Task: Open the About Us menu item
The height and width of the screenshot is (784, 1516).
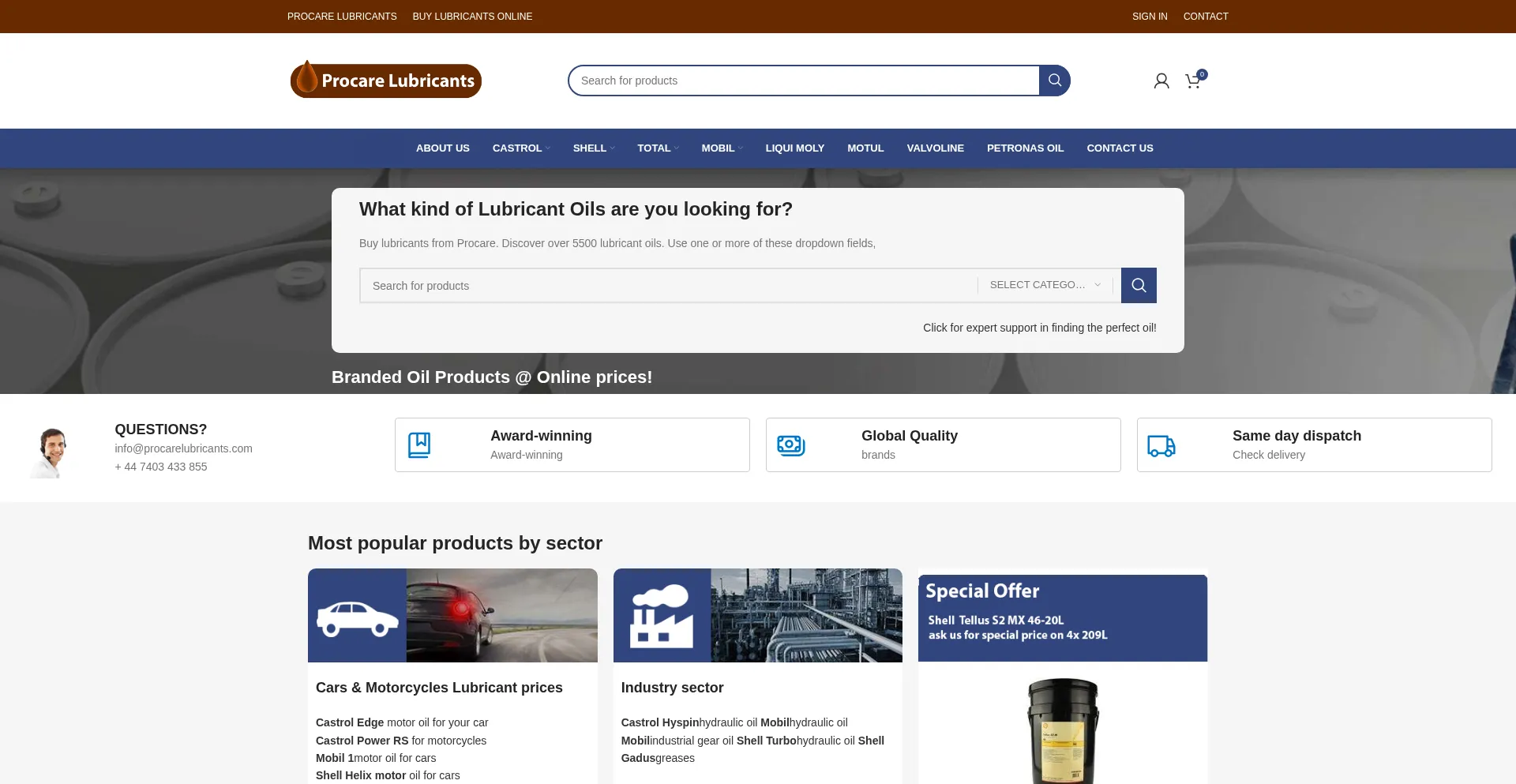Action: pos(443,148)
